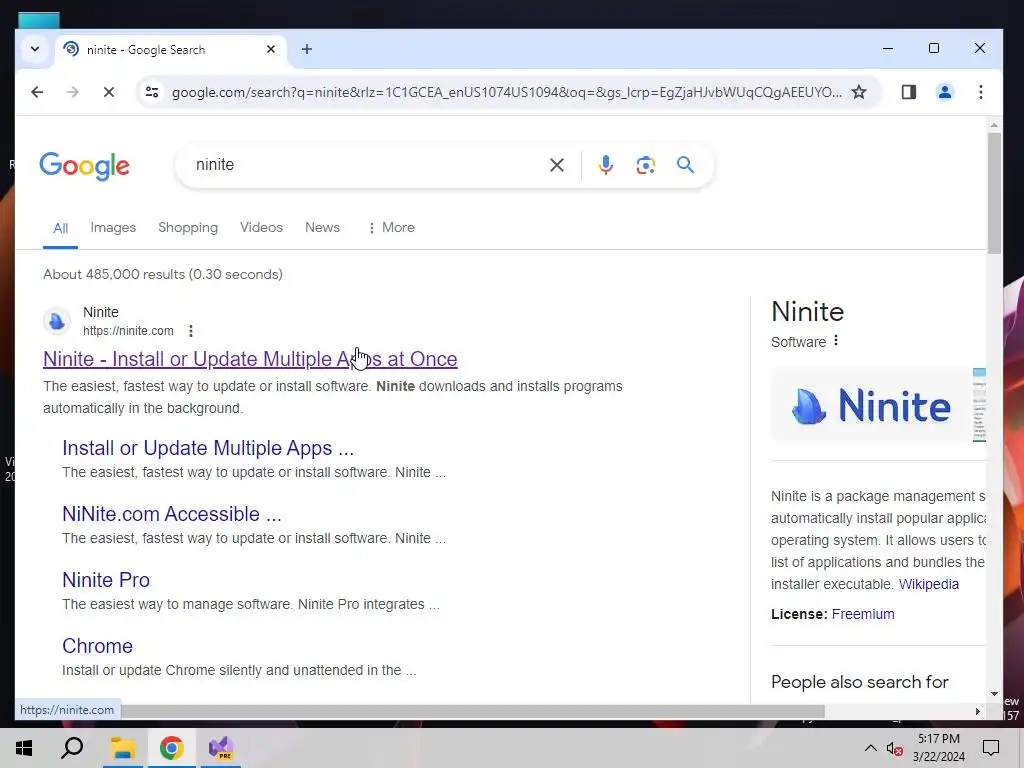Open the Wikipedia link
The height and width of the screenshot is (768, 1024).
(x=929, y=584)
